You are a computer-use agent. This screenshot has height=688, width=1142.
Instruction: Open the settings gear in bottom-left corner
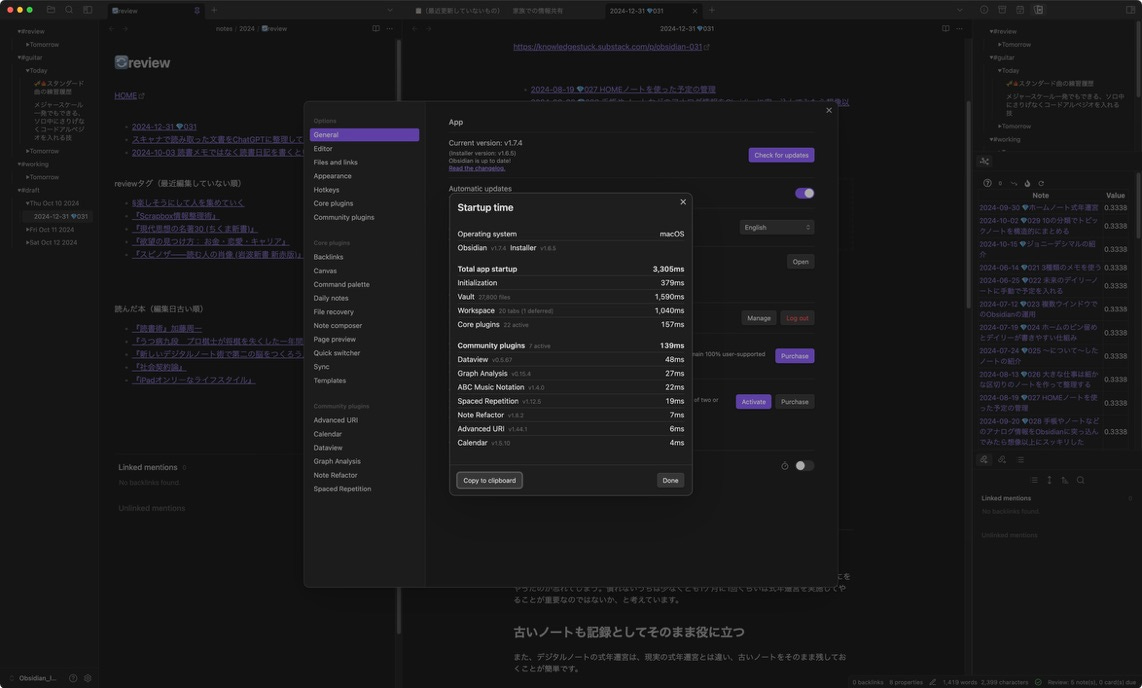tap(88, 678)
